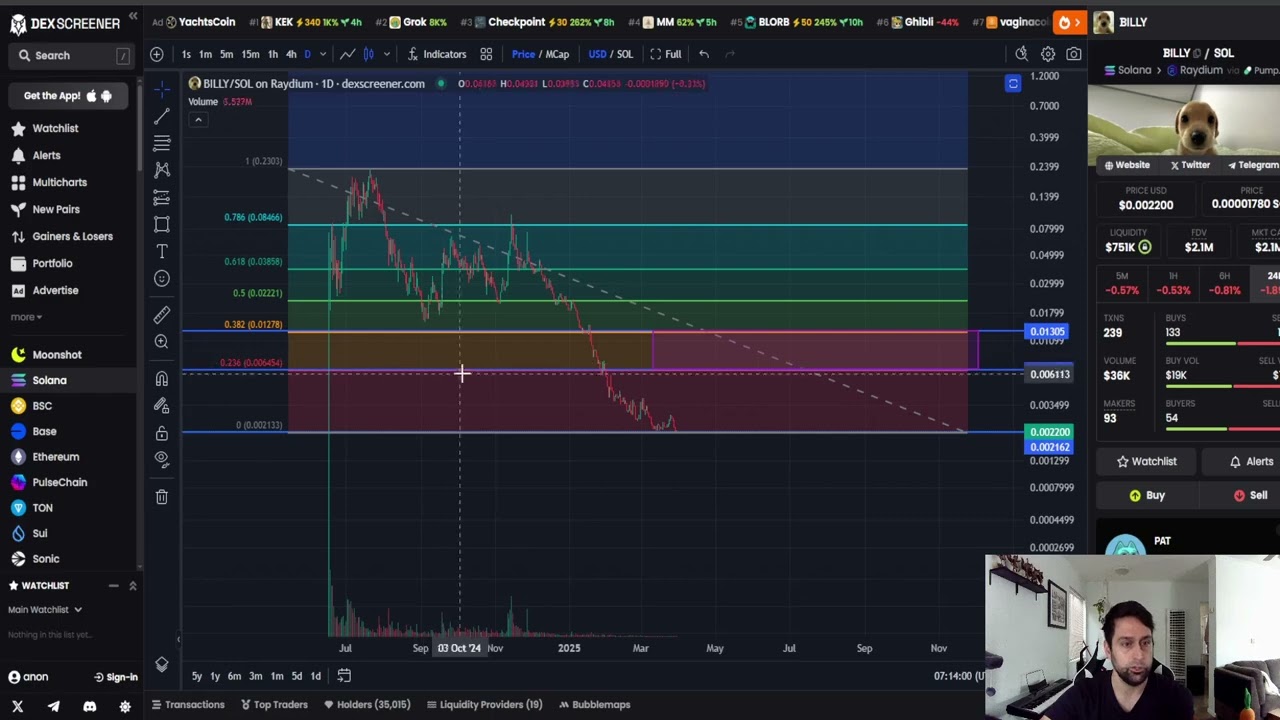1280x720 pixels.
Task: Click the trash remove-drawings icon
Action: (162, 497)
